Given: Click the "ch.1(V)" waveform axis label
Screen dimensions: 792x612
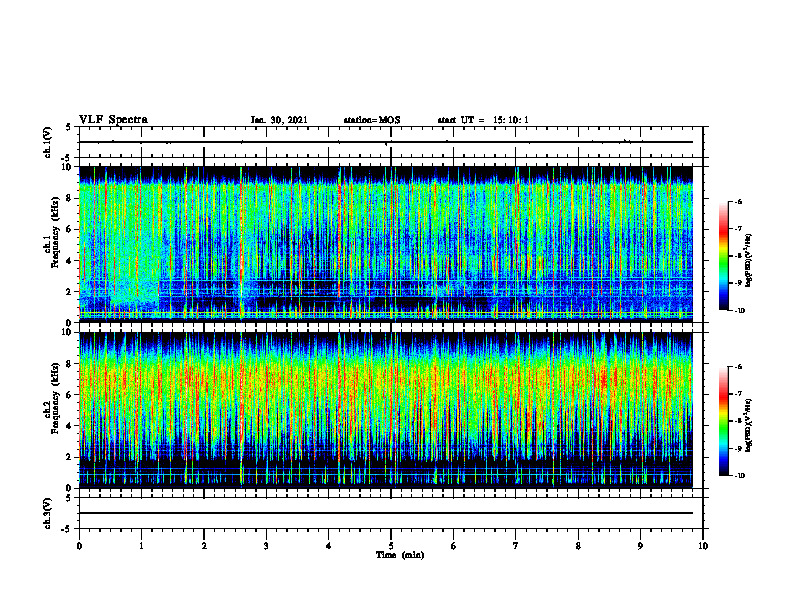Looking at the screenshot, I should (48, 142).
